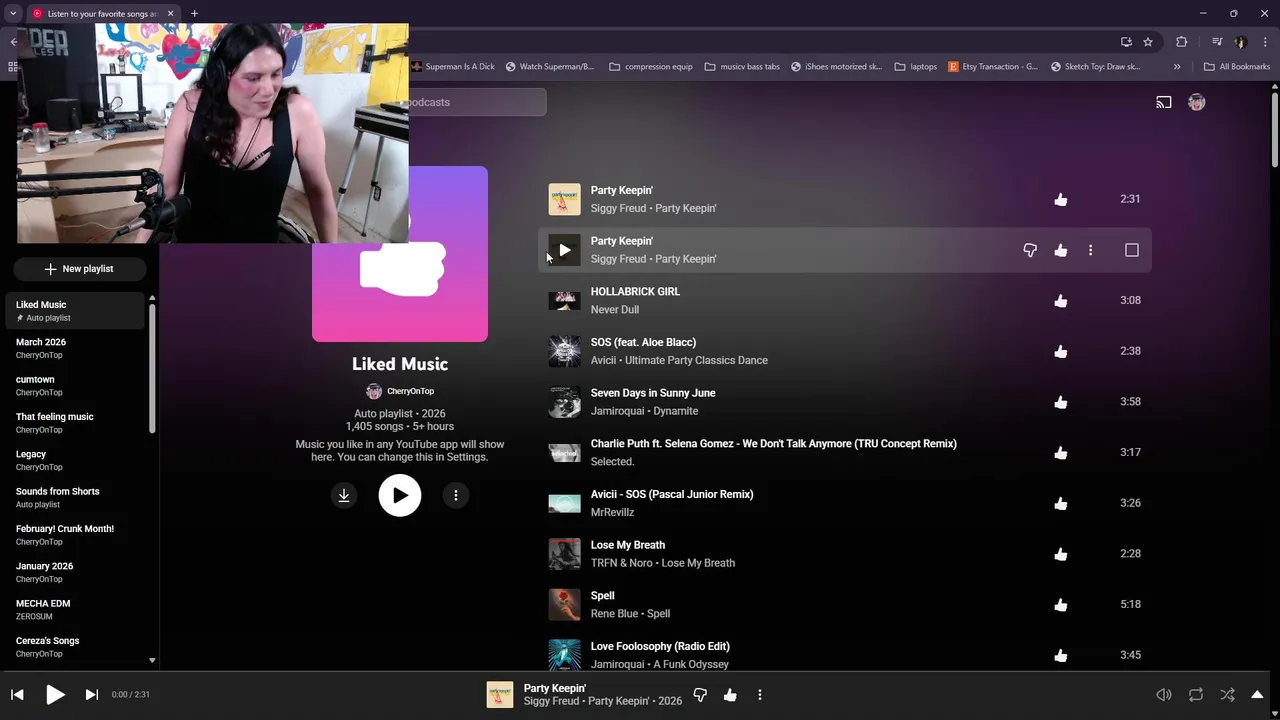Open the three-dot menu under Liked Music

[x=456, y=495]
